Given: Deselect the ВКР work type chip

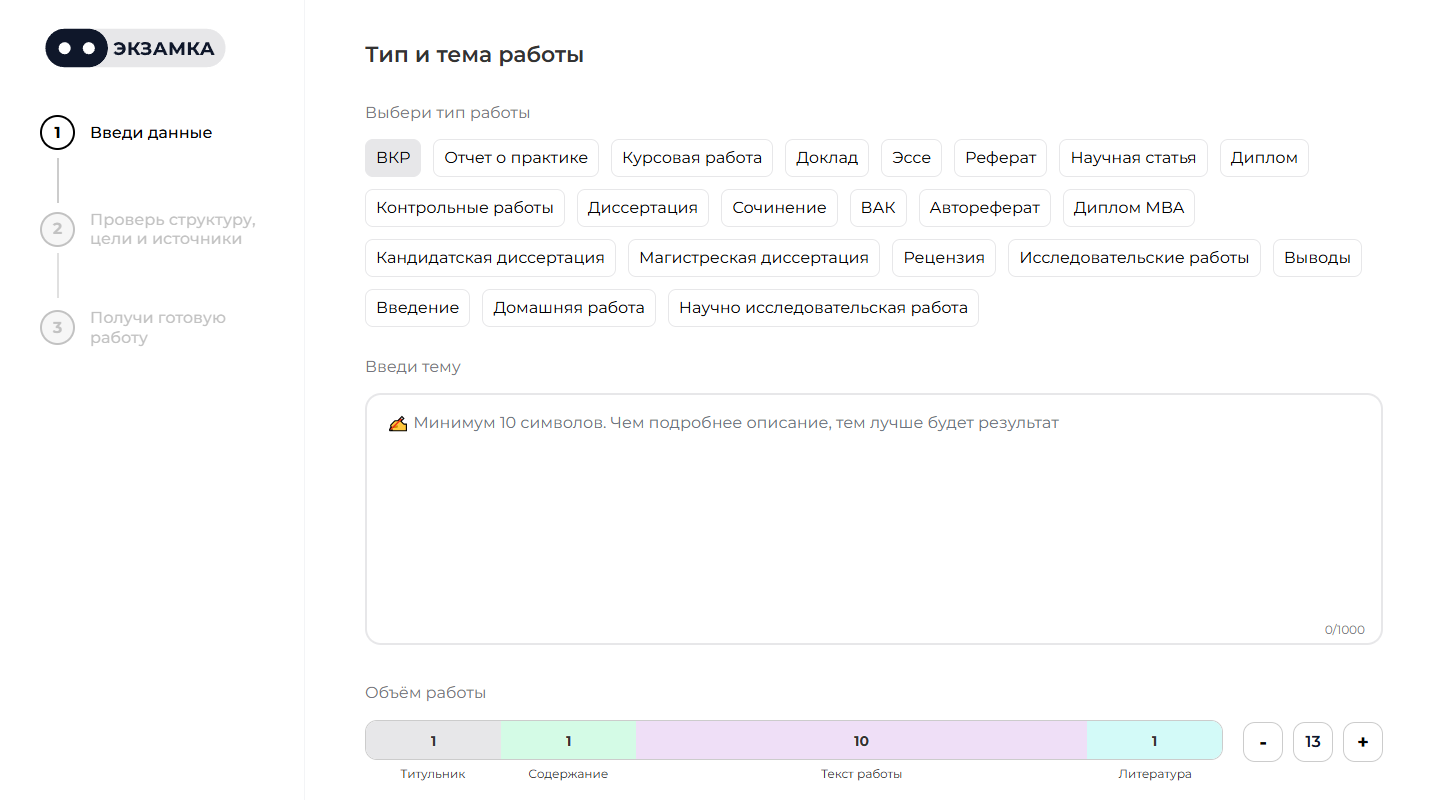Looking at the screenshot, I should coord(392,157).
